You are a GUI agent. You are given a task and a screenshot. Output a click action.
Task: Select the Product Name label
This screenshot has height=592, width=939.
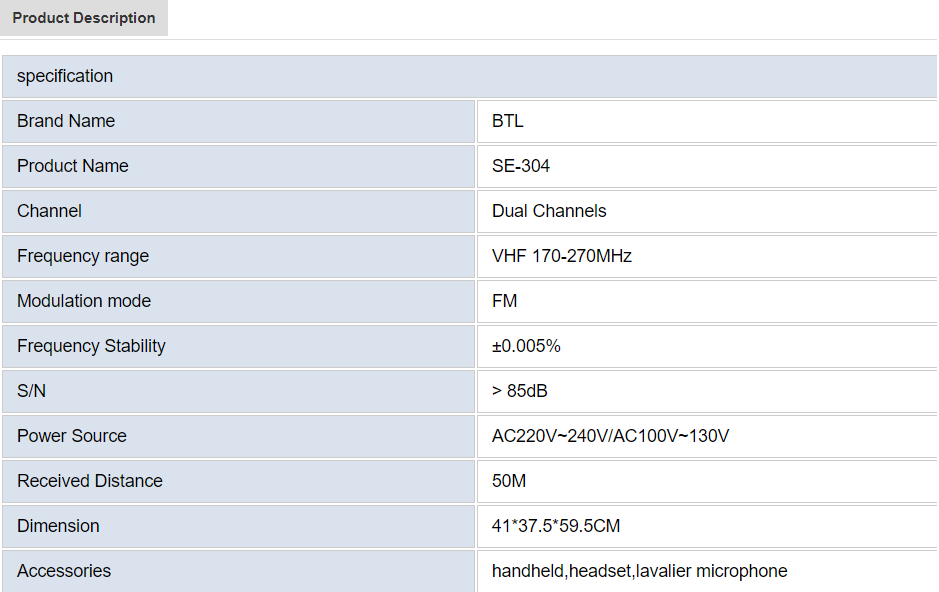tap(72, 166)
